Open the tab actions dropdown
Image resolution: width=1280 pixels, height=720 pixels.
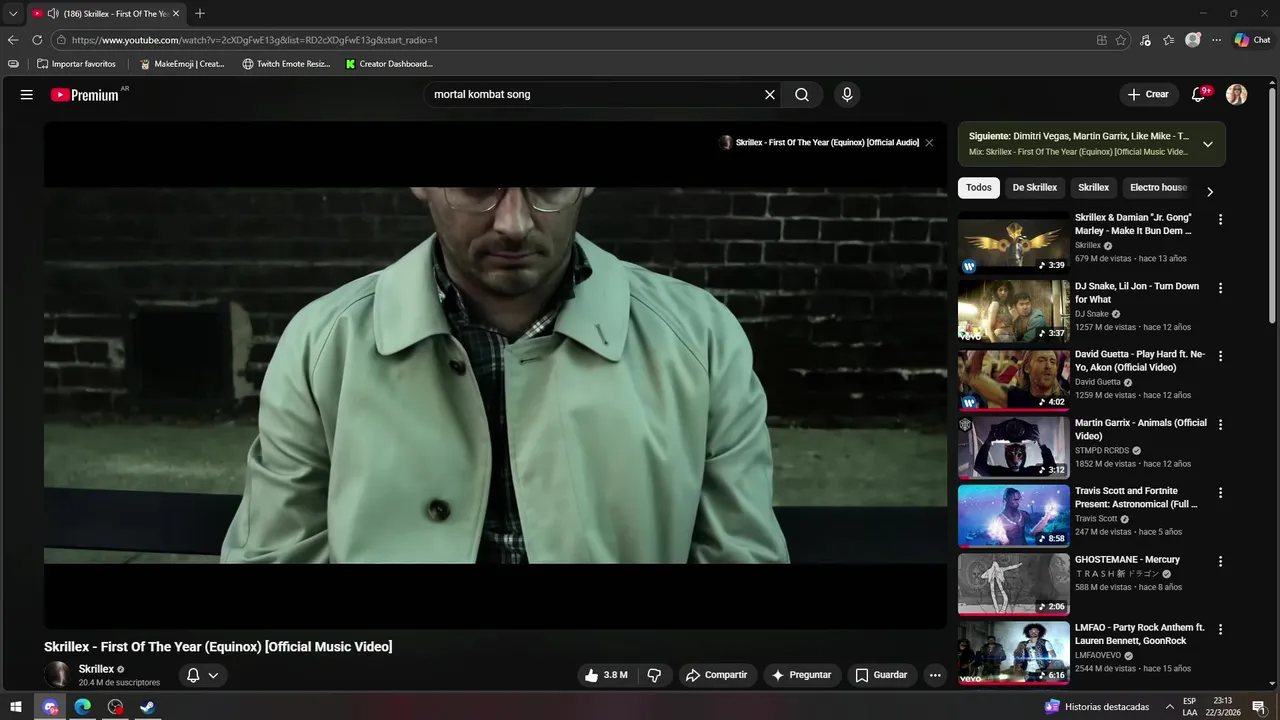[13, 14]
